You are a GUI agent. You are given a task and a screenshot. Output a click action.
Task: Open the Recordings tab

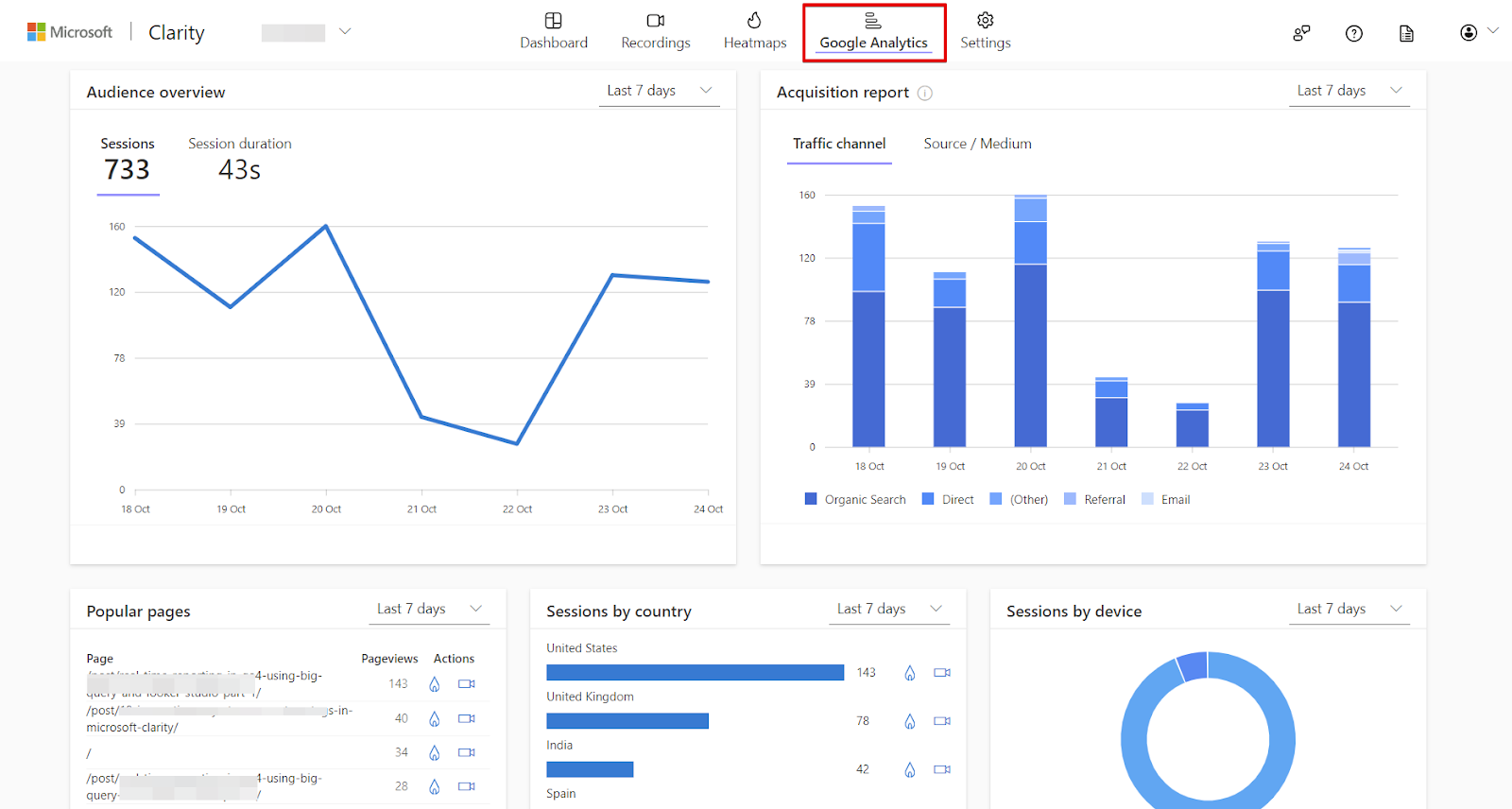pos(656,31)
